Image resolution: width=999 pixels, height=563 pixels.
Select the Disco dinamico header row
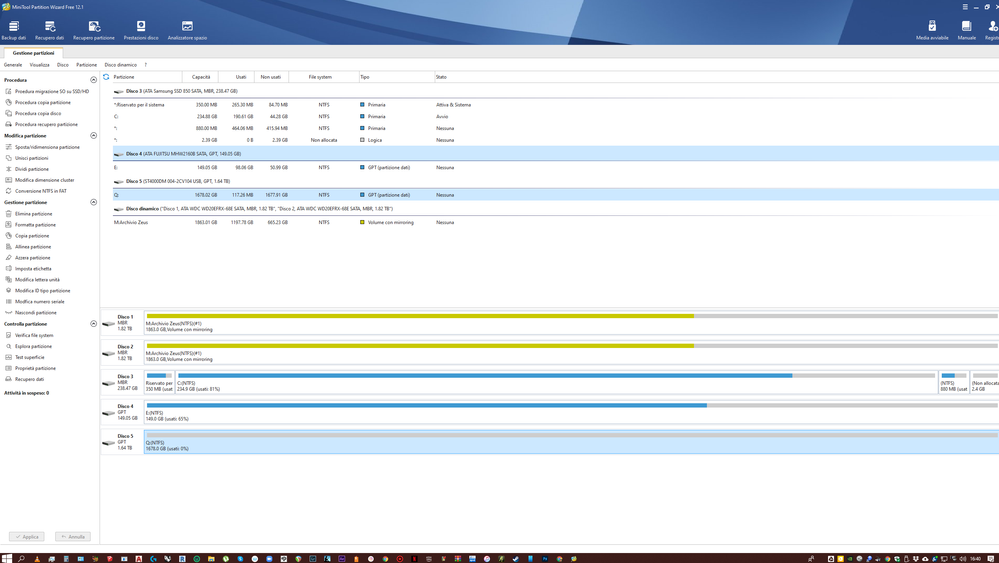[556, 209]
